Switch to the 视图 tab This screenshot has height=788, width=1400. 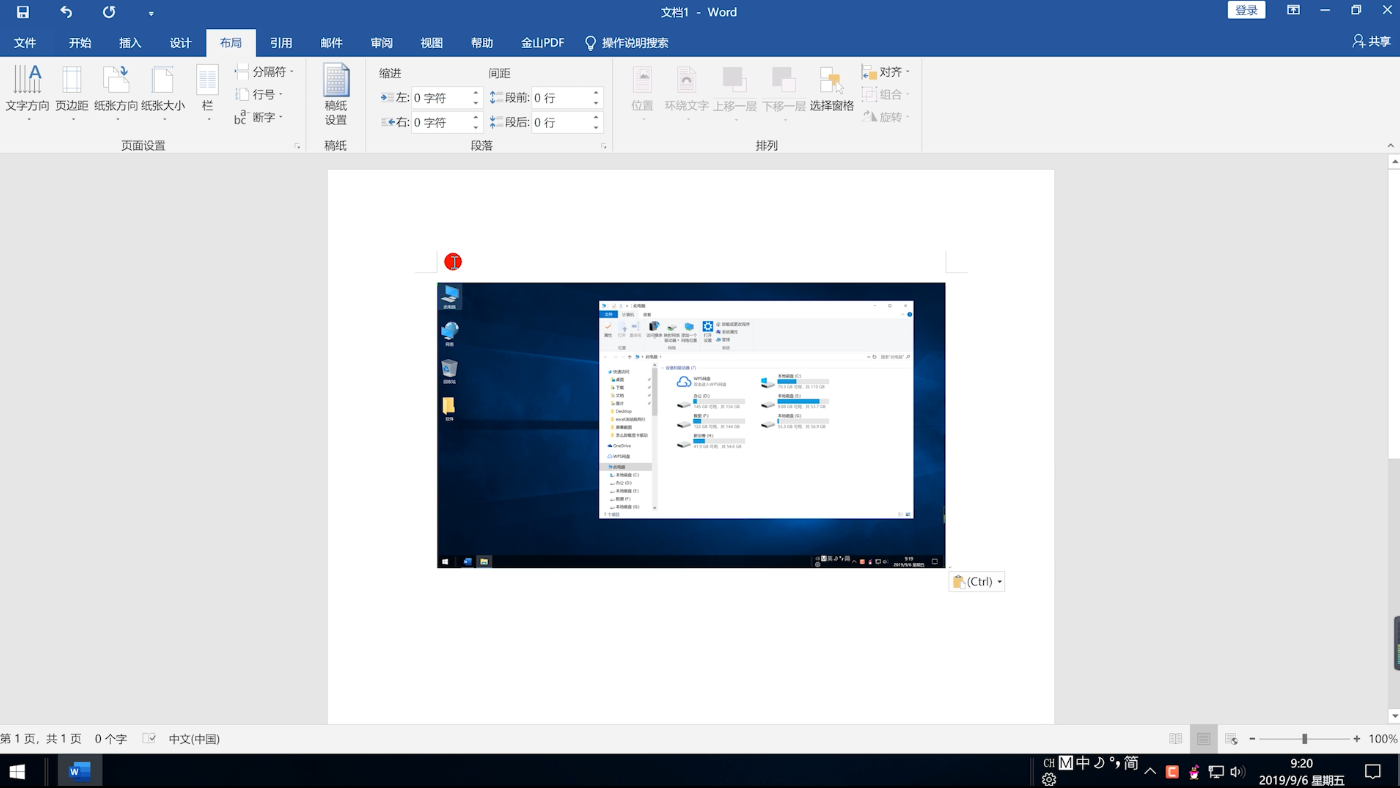point(431,43)
